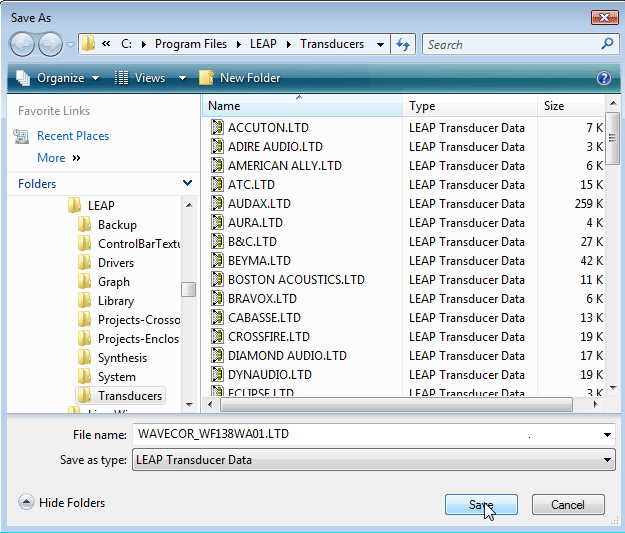Click the DYNAUDIO.LTD file icon

[x=217, y=374]
